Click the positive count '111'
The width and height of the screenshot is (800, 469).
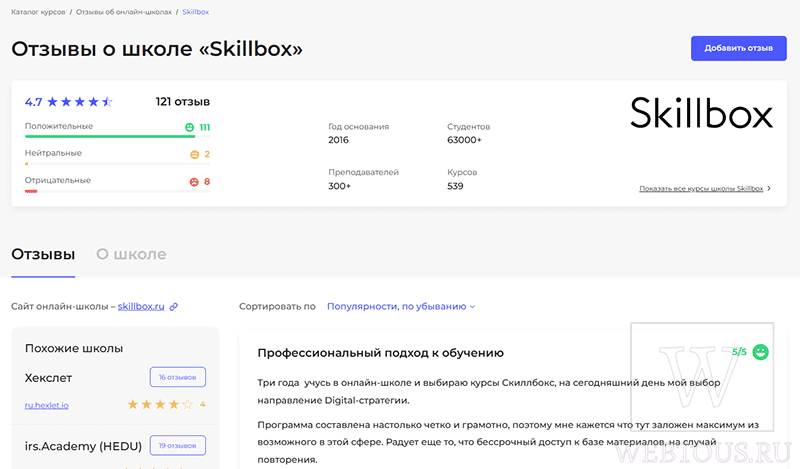205,127
